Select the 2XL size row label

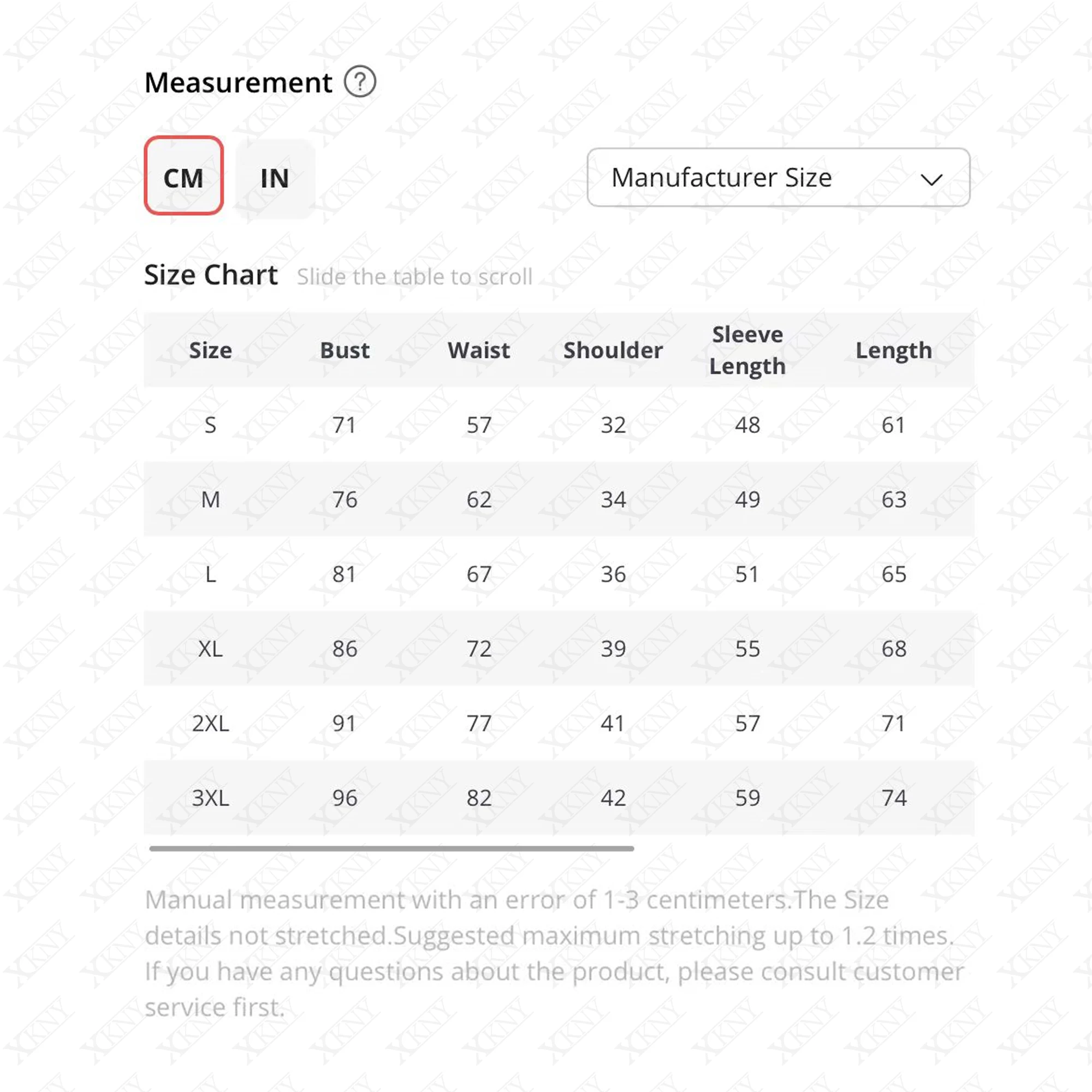(x=210, y=723)
